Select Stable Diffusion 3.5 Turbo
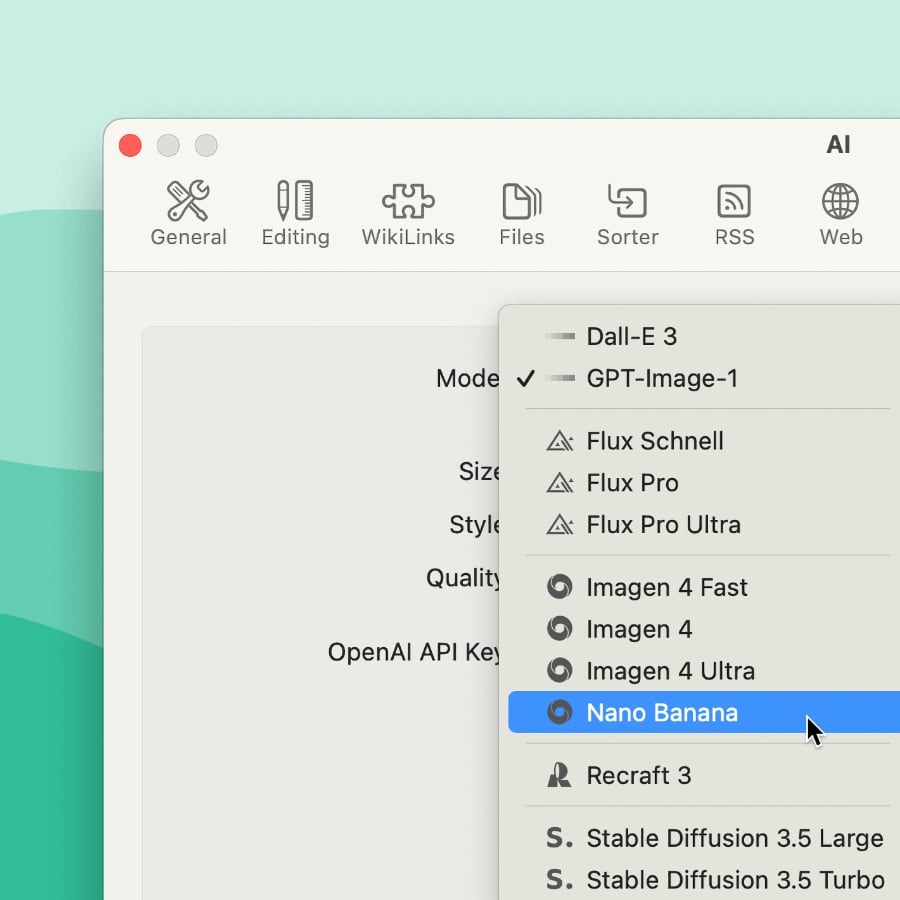This screenshot has width=900, height=900. [735, 880]
